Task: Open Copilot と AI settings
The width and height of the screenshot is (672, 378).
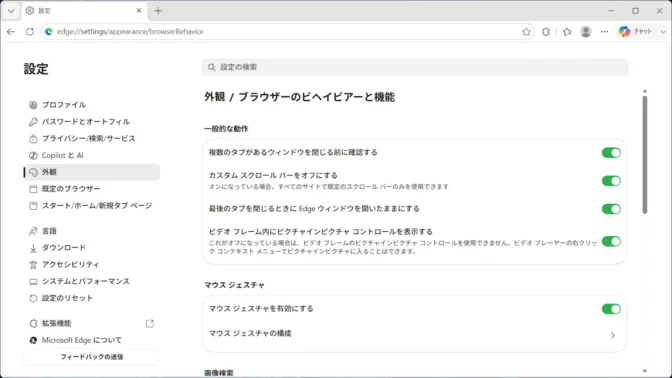Action: pos(92,155)
